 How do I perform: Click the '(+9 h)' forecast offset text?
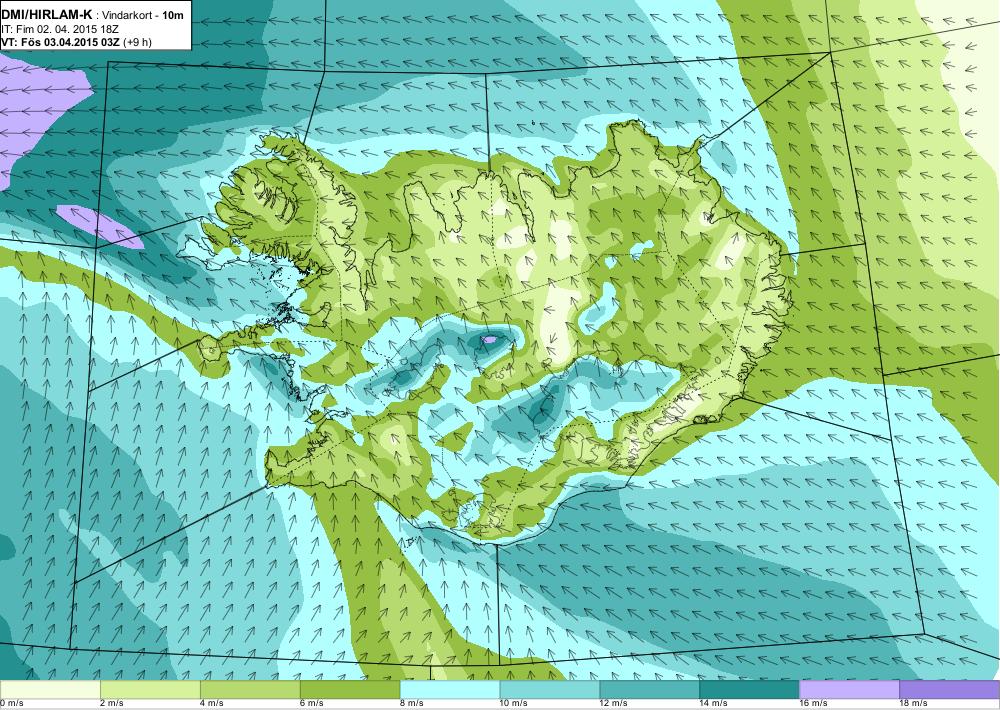click(x=138, y=43)
